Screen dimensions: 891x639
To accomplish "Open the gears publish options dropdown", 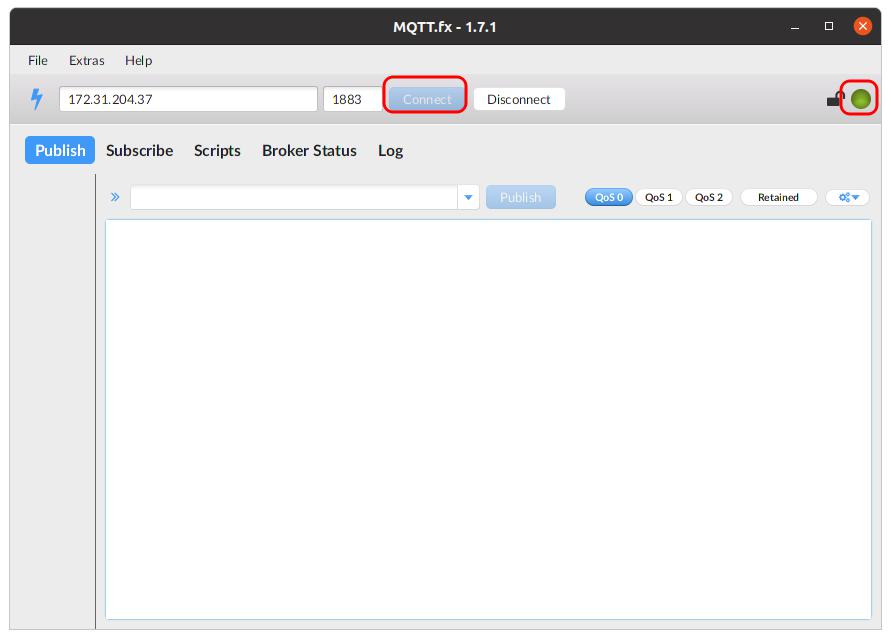I will [x=848, y=197].
